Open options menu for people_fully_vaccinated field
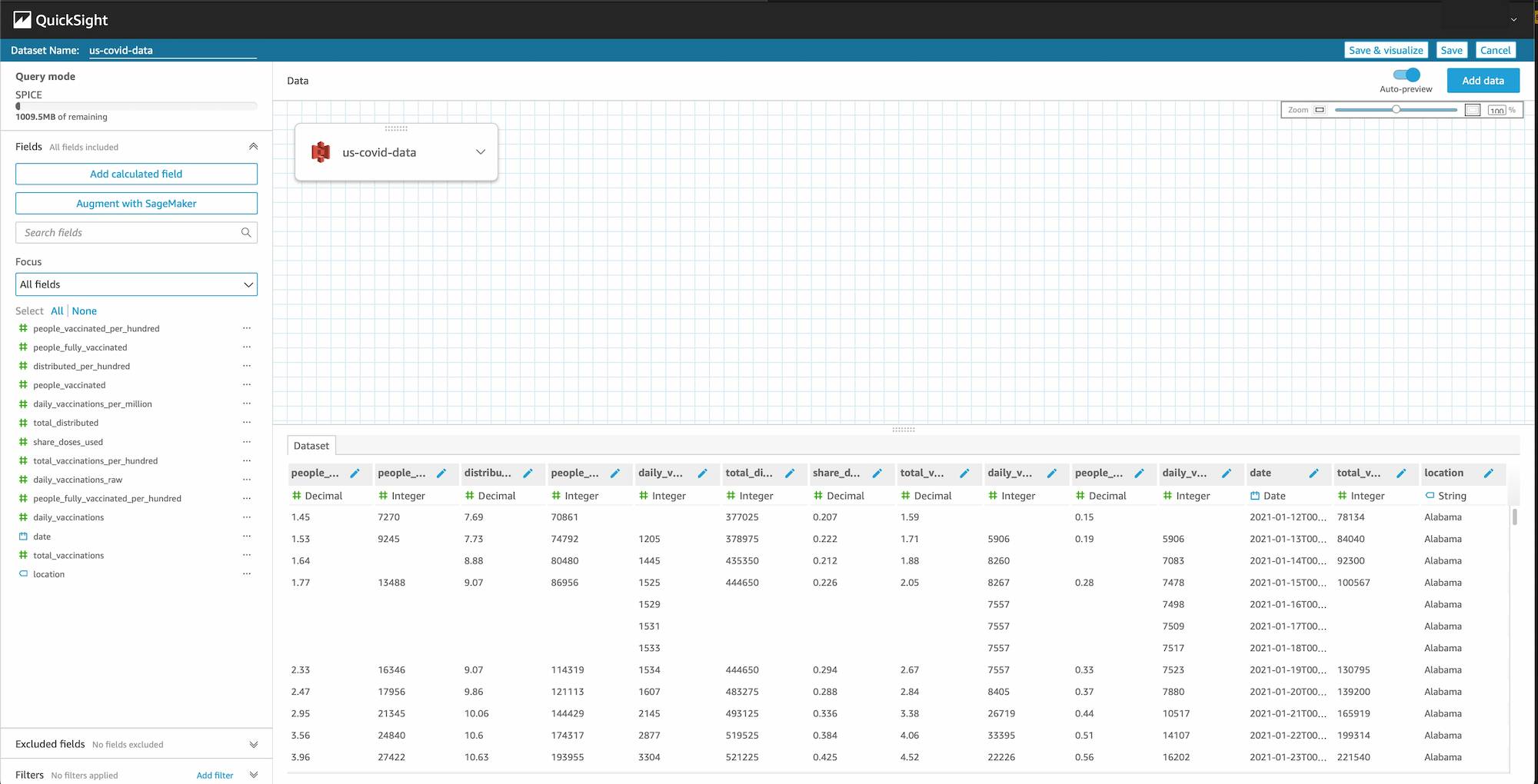The height and width of the screenshot is (784, 1538). (x=247, y=347)
